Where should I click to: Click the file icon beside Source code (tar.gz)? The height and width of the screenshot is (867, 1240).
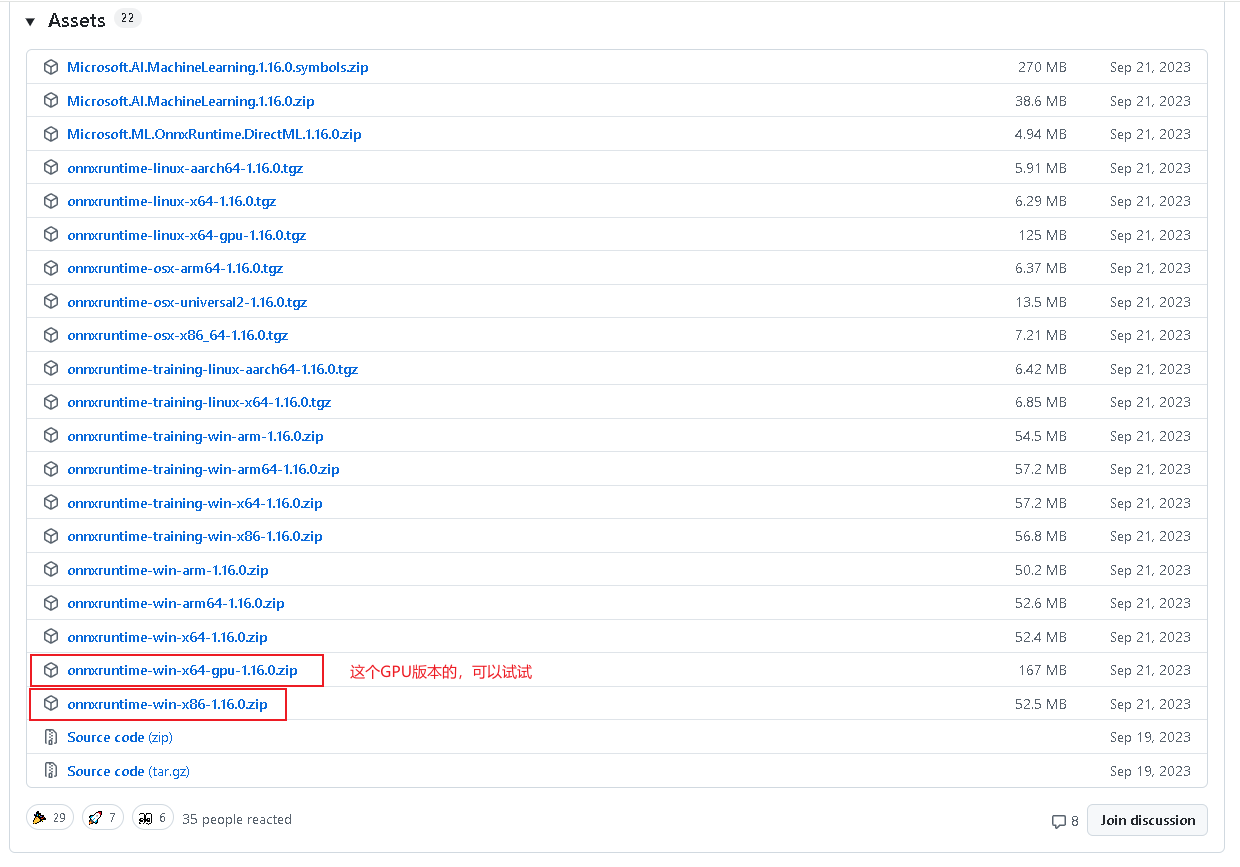(x=51, y=771)
